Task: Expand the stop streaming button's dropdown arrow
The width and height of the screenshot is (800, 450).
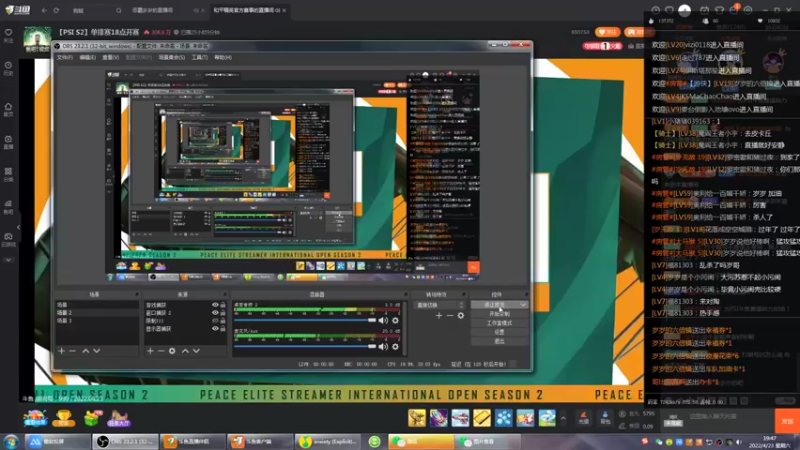Action: (523, 305)
